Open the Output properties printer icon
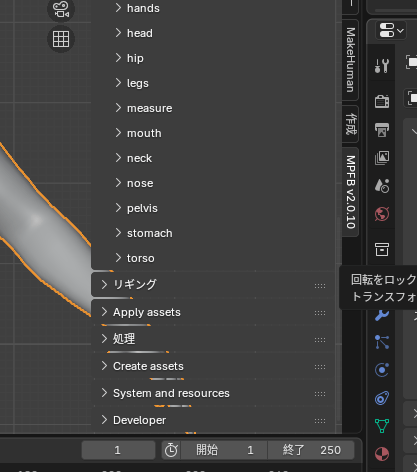This screenshot has width=417, height=472. [382, 129]
